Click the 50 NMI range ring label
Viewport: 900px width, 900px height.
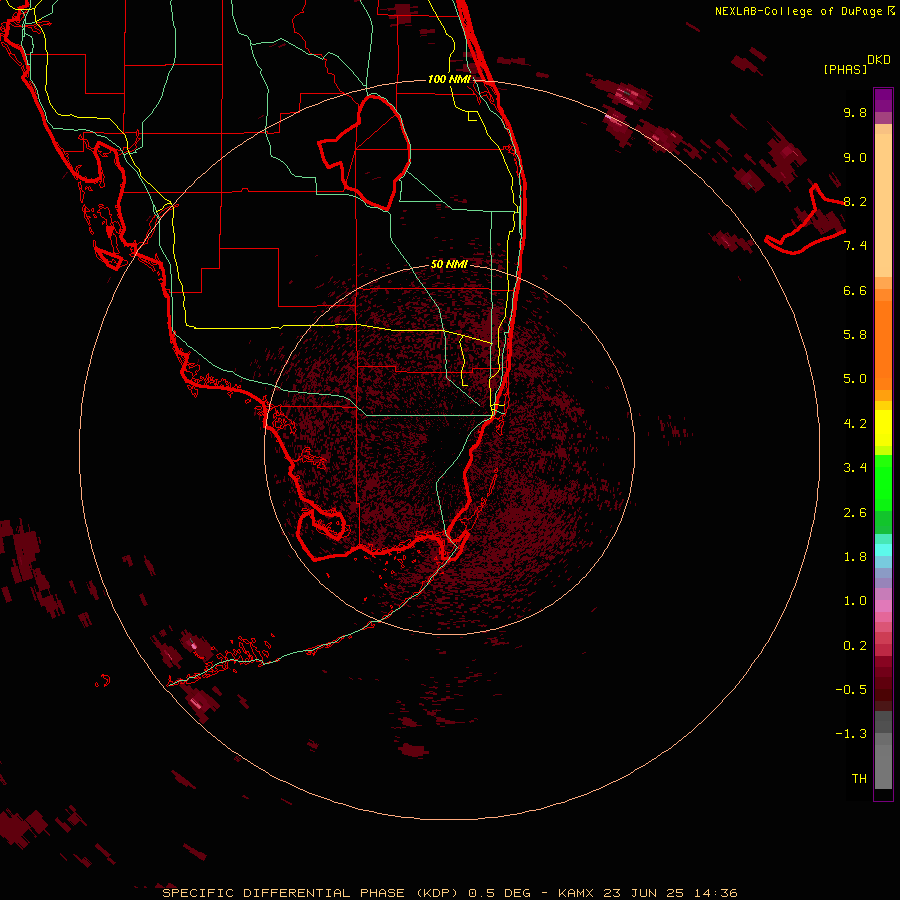click(449, 264)
